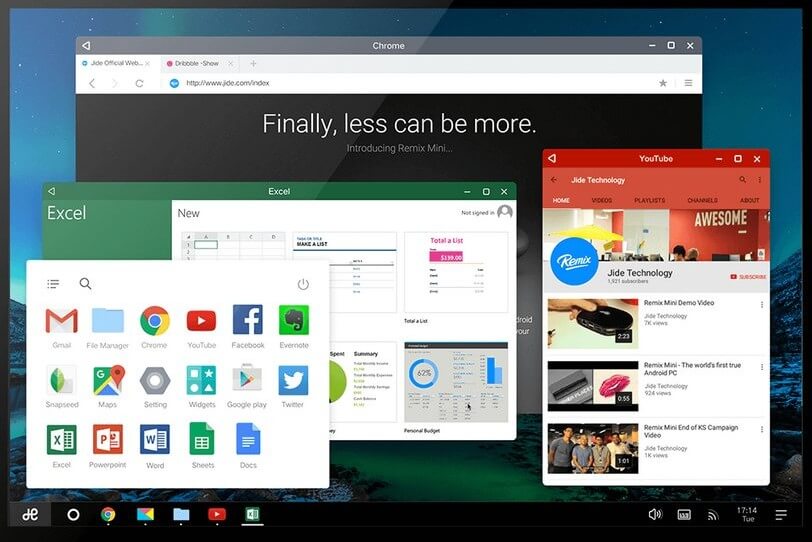Select the Total a List template

456,272
